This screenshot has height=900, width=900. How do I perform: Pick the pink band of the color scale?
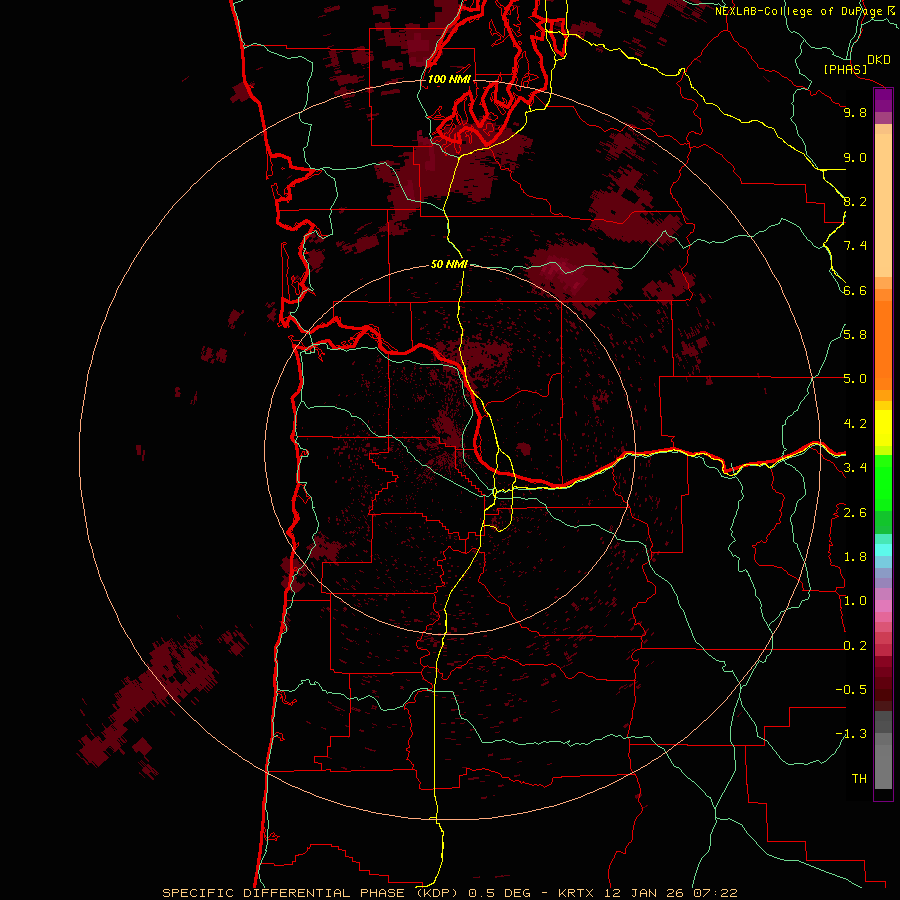pyautogui.click(x=883, y=606)
